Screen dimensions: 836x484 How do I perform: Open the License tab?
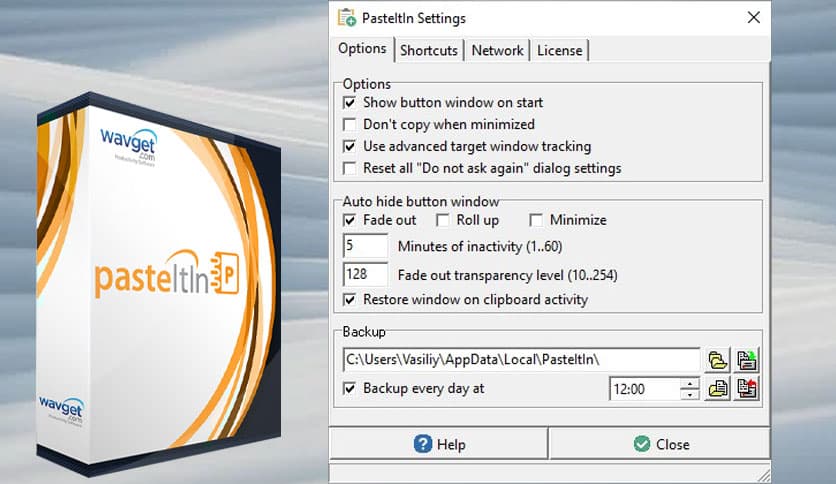[559, 51]
